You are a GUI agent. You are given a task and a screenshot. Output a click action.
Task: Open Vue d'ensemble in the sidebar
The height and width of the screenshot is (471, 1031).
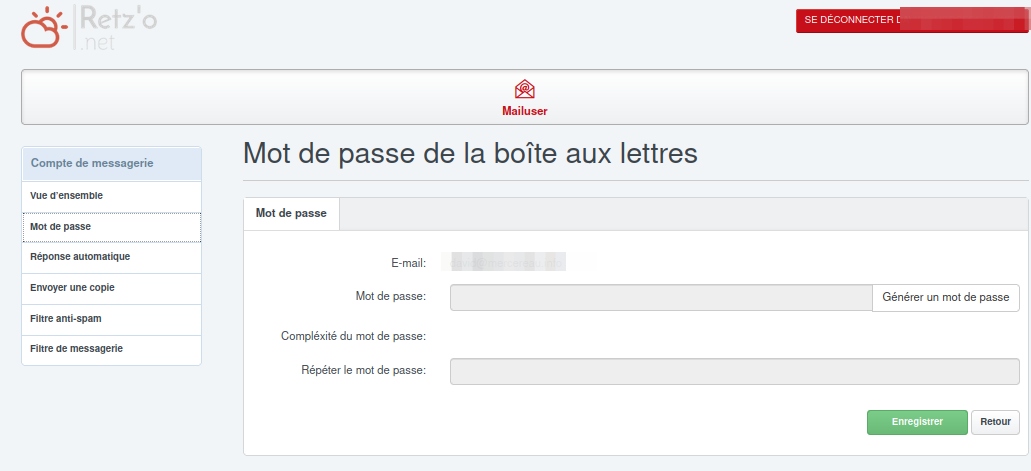pyautogui.click(x=67, y=196)
